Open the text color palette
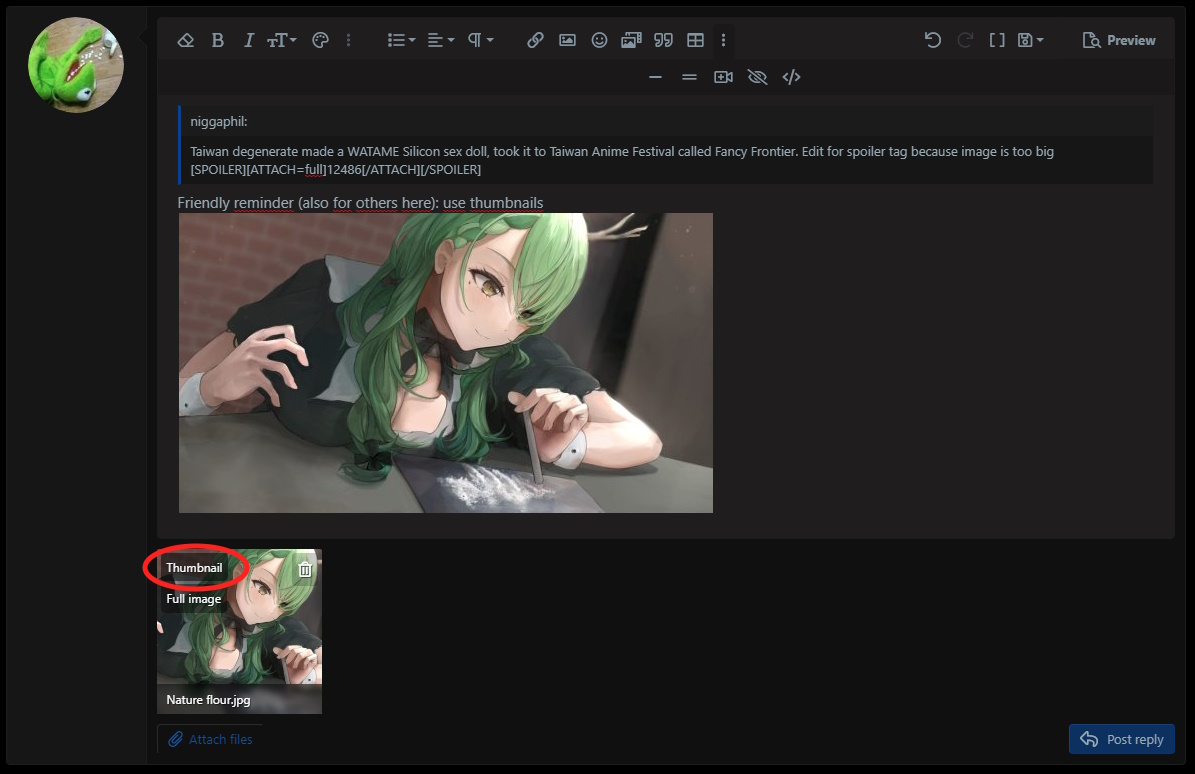The height and width of the screenshot is (774, 1195). (x=321, y=40)
